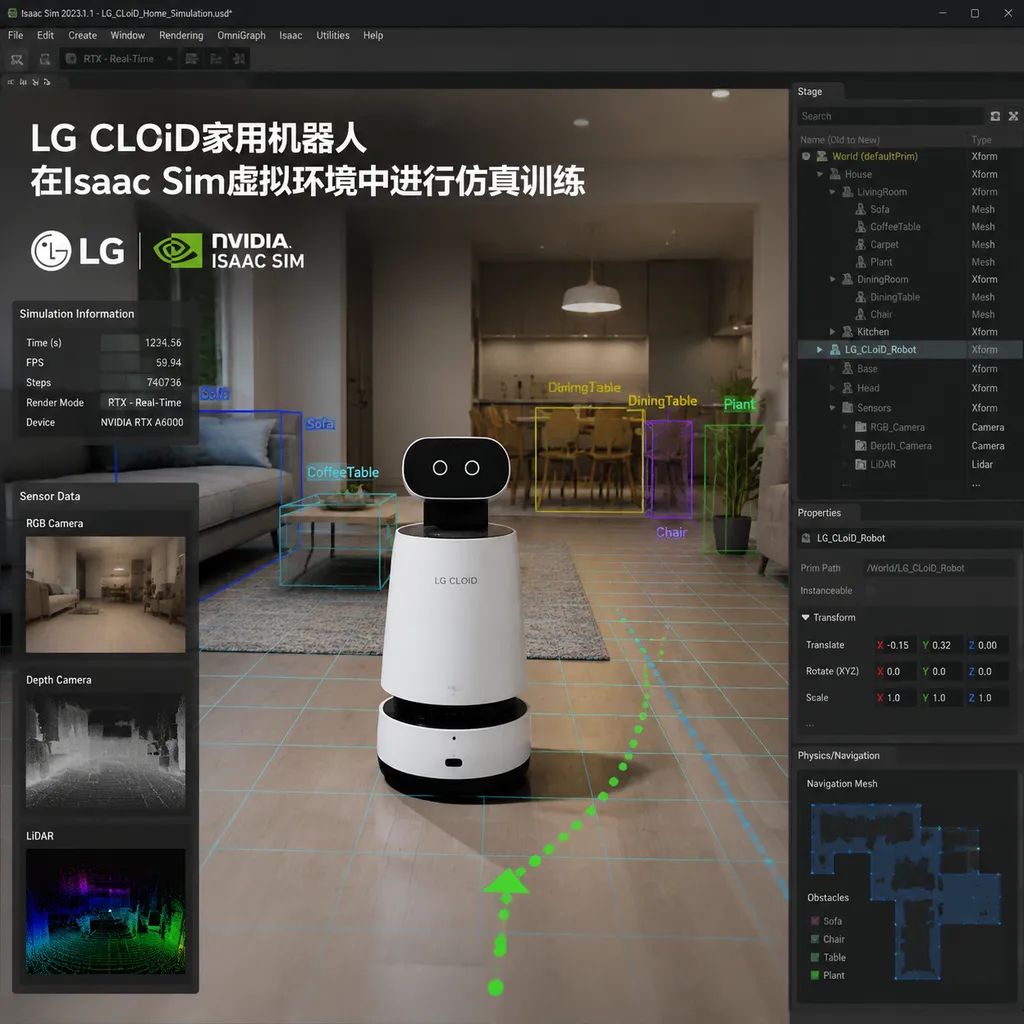
Task: Select the World prim icon
Action: click(822, 156)
